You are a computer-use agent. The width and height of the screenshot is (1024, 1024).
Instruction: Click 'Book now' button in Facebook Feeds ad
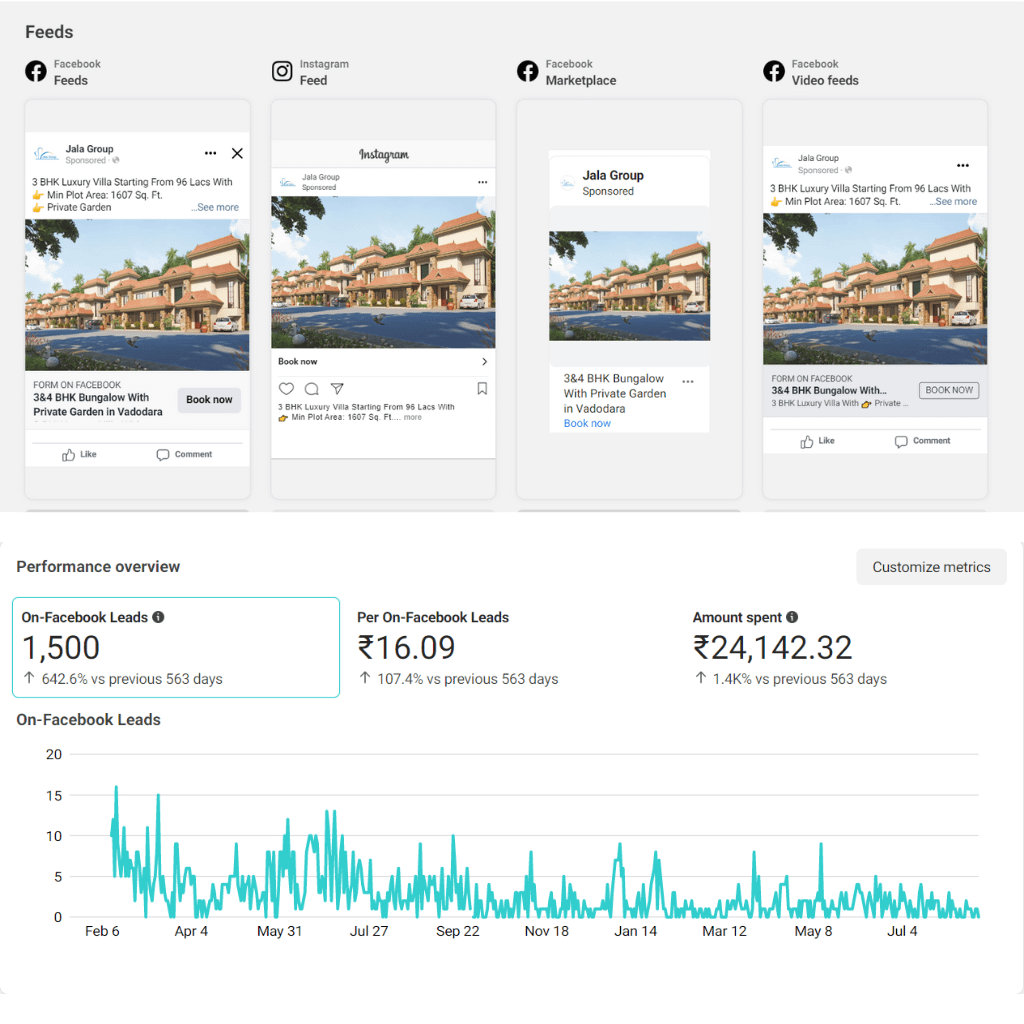coord(209,400)
